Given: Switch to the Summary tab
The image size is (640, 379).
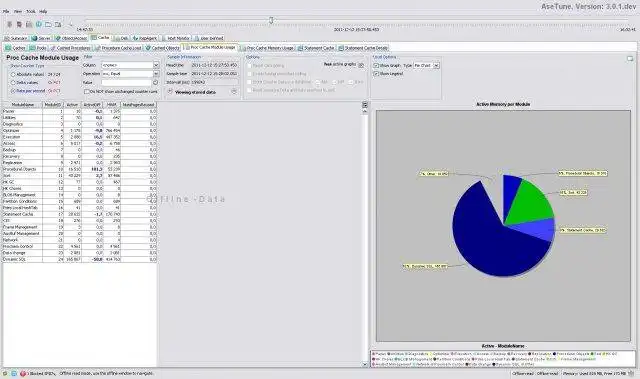Looking at the screenshot, I should tap(16, 38).
